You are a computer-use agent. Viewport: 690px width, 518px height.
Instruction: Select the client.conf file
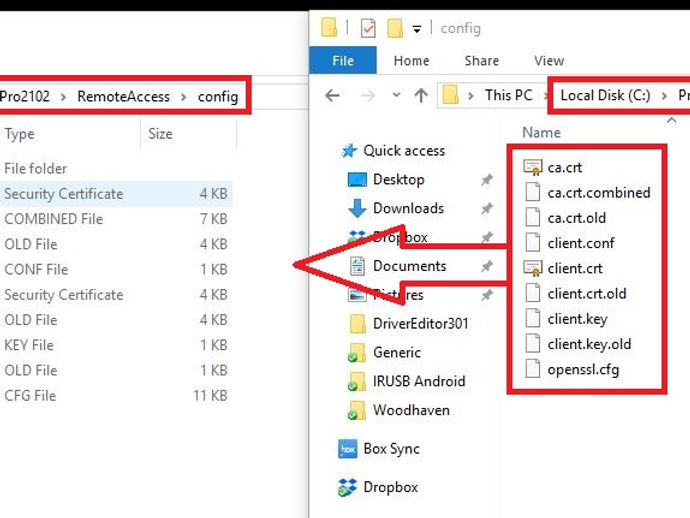[581, 243]
